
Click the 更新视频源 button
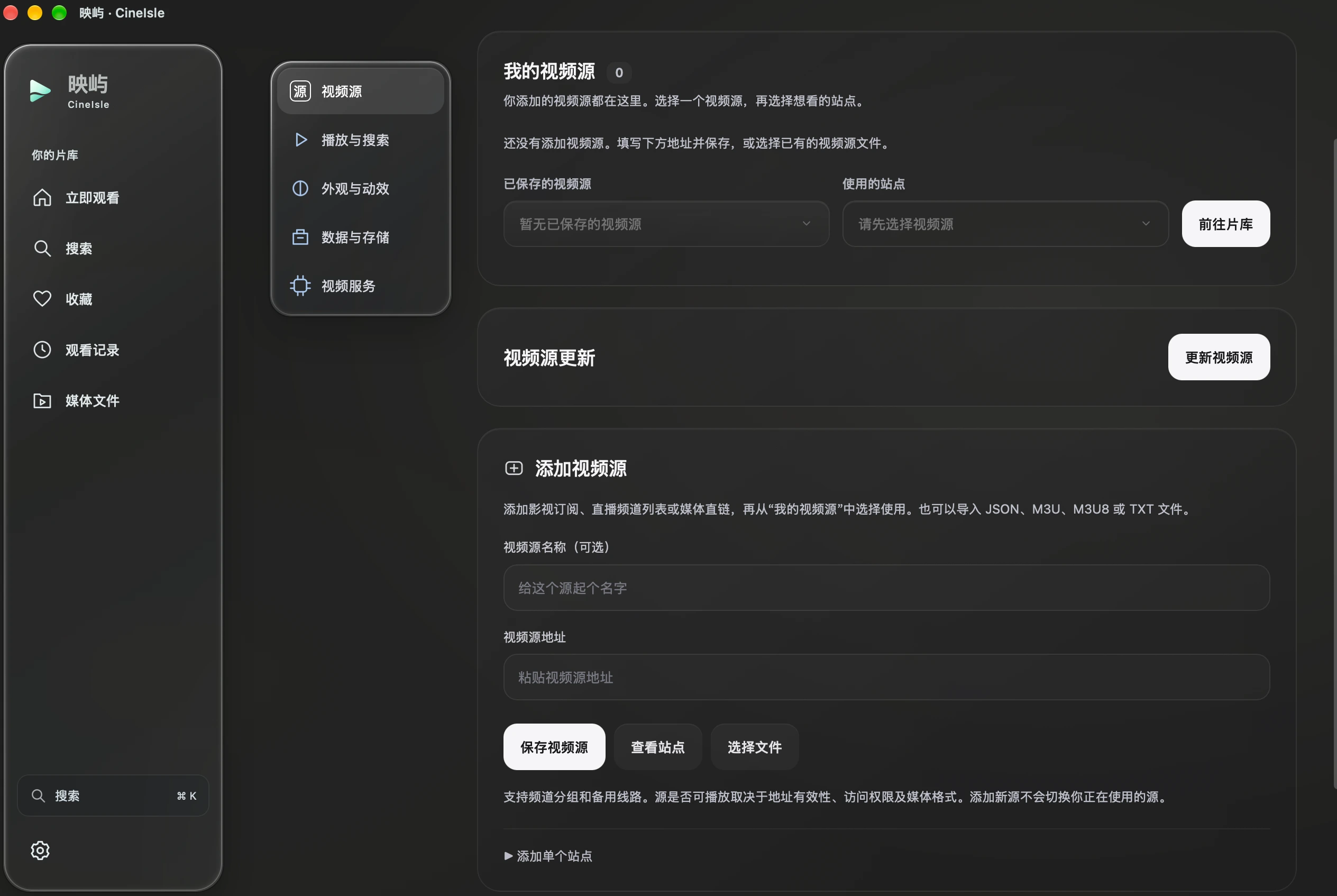click(x=1219, y=357)
